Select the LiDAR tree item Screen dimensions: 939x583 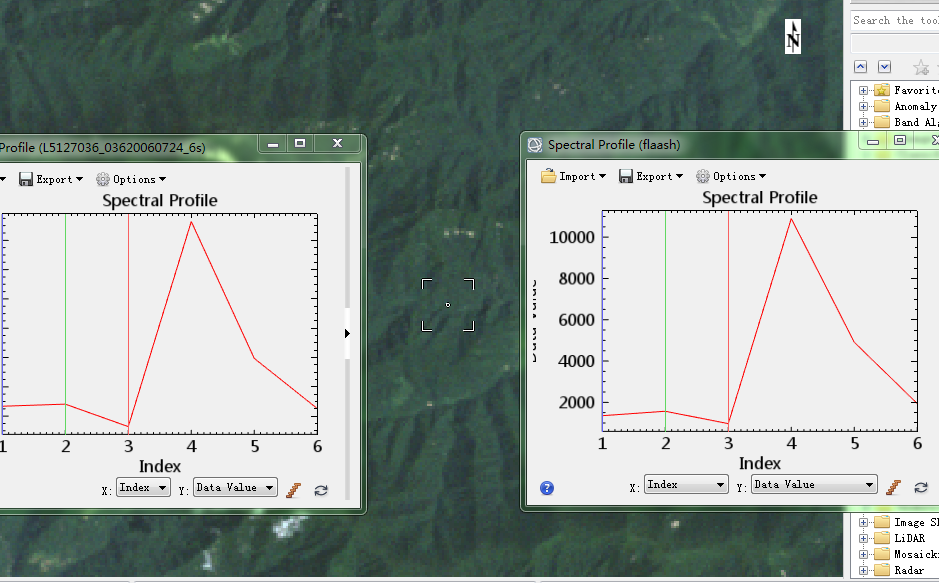point(910,538)
